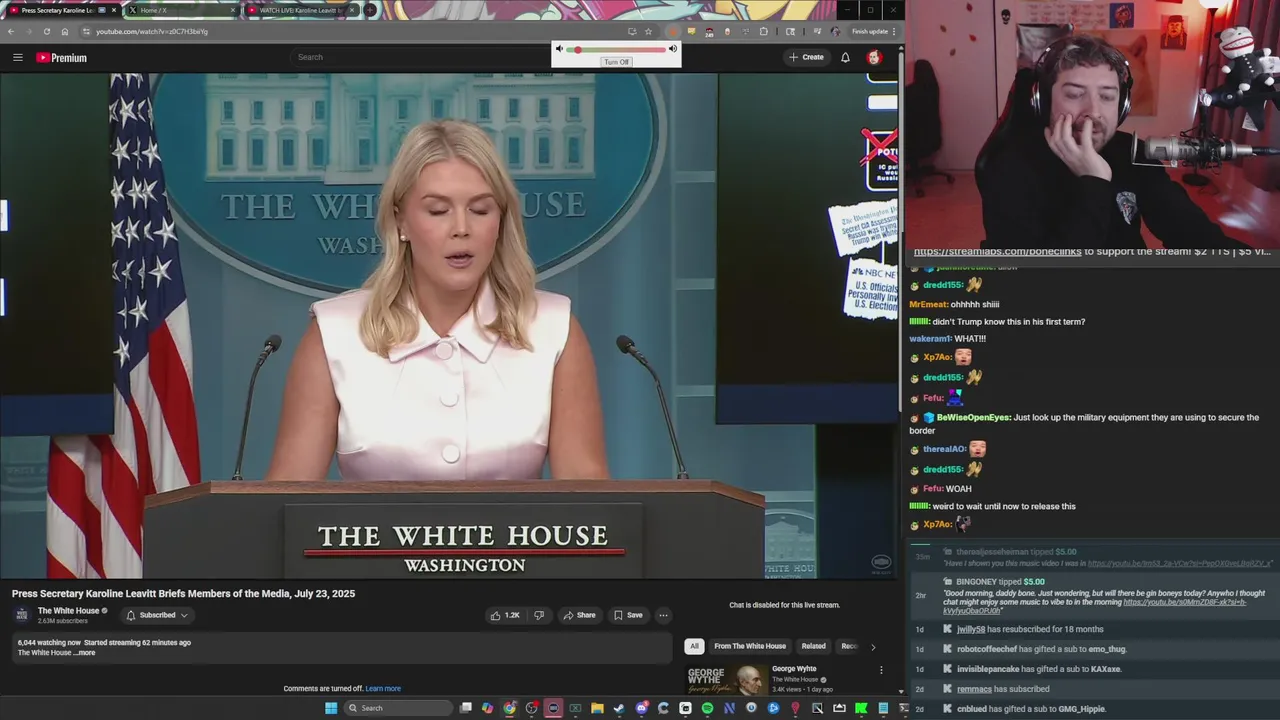Image resolution: width=1280 pixels, height=720 pixels.
Task: Open File Explorer from the taskbar
Action: click(597, 708)
